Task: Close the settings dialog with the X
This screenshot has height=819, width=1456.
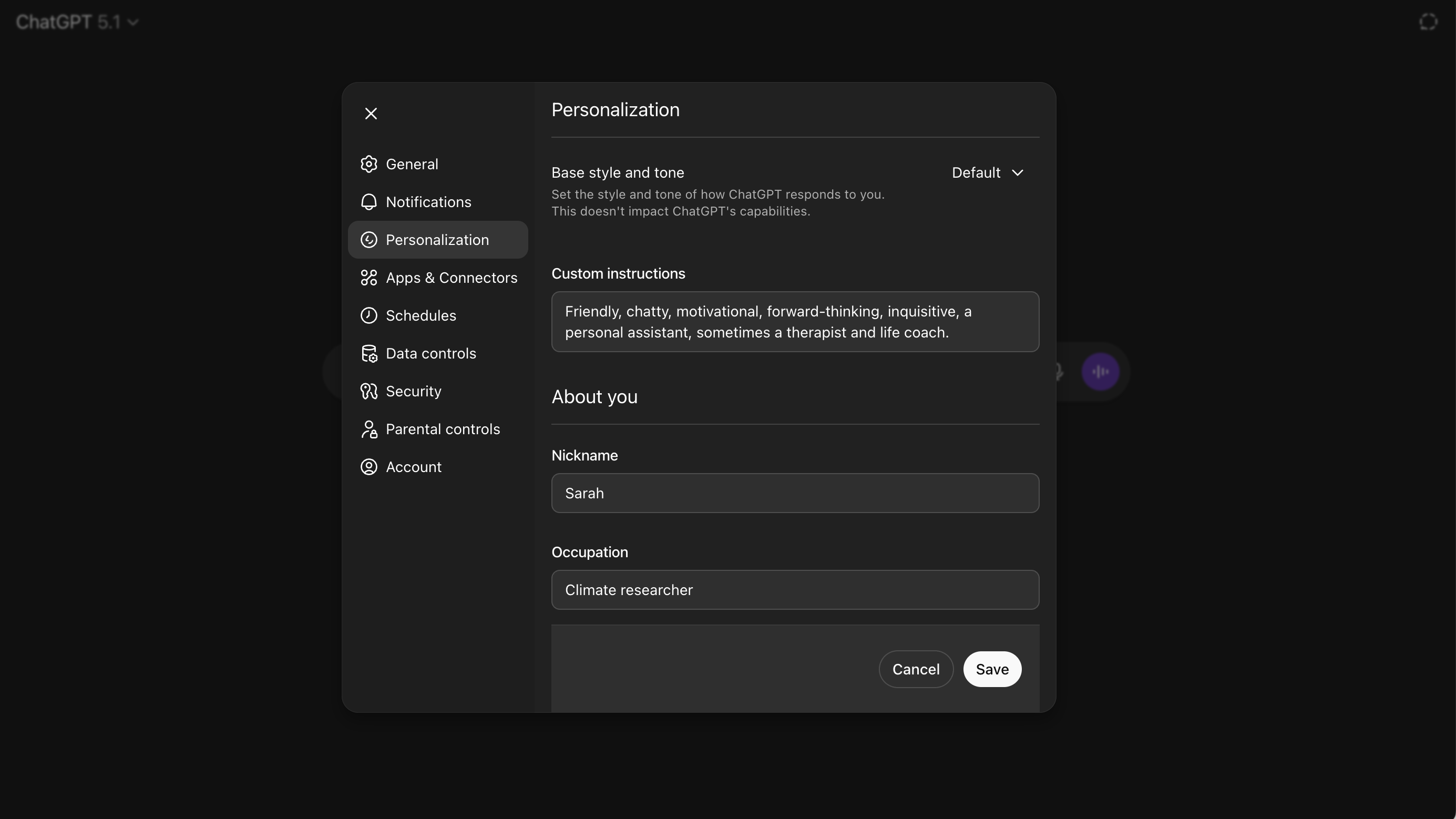Action: coord(371,113)
